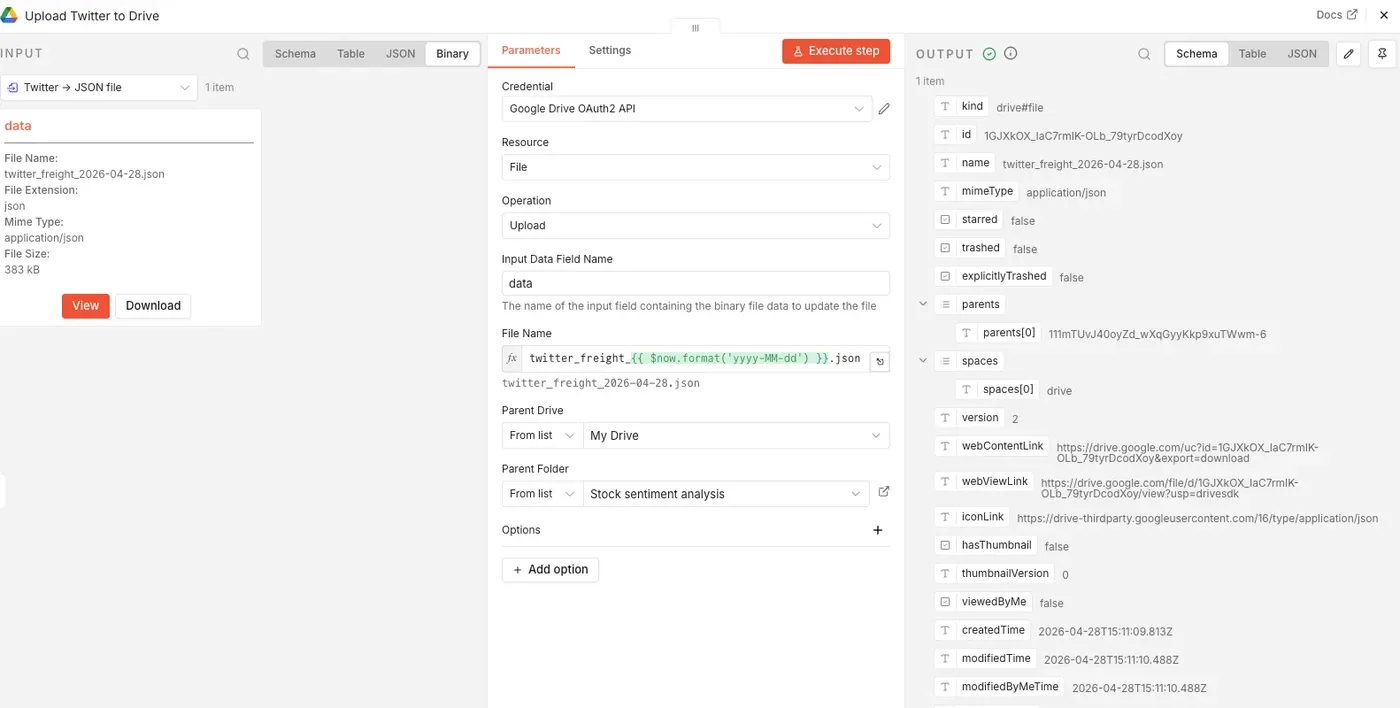Select the webViewLink output field
This screenshot has width=1400, height=708.
983,482
